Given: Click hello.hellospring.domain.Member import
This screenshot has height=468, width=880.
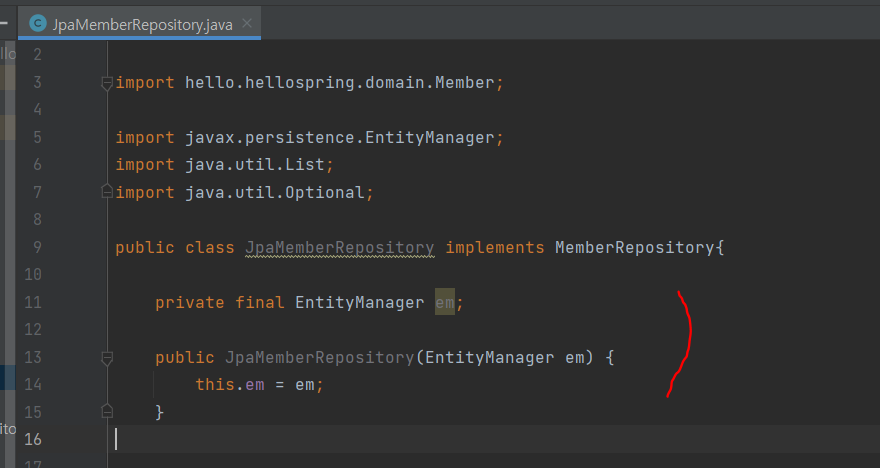Looking at the screenshot, I should [340, 82].
